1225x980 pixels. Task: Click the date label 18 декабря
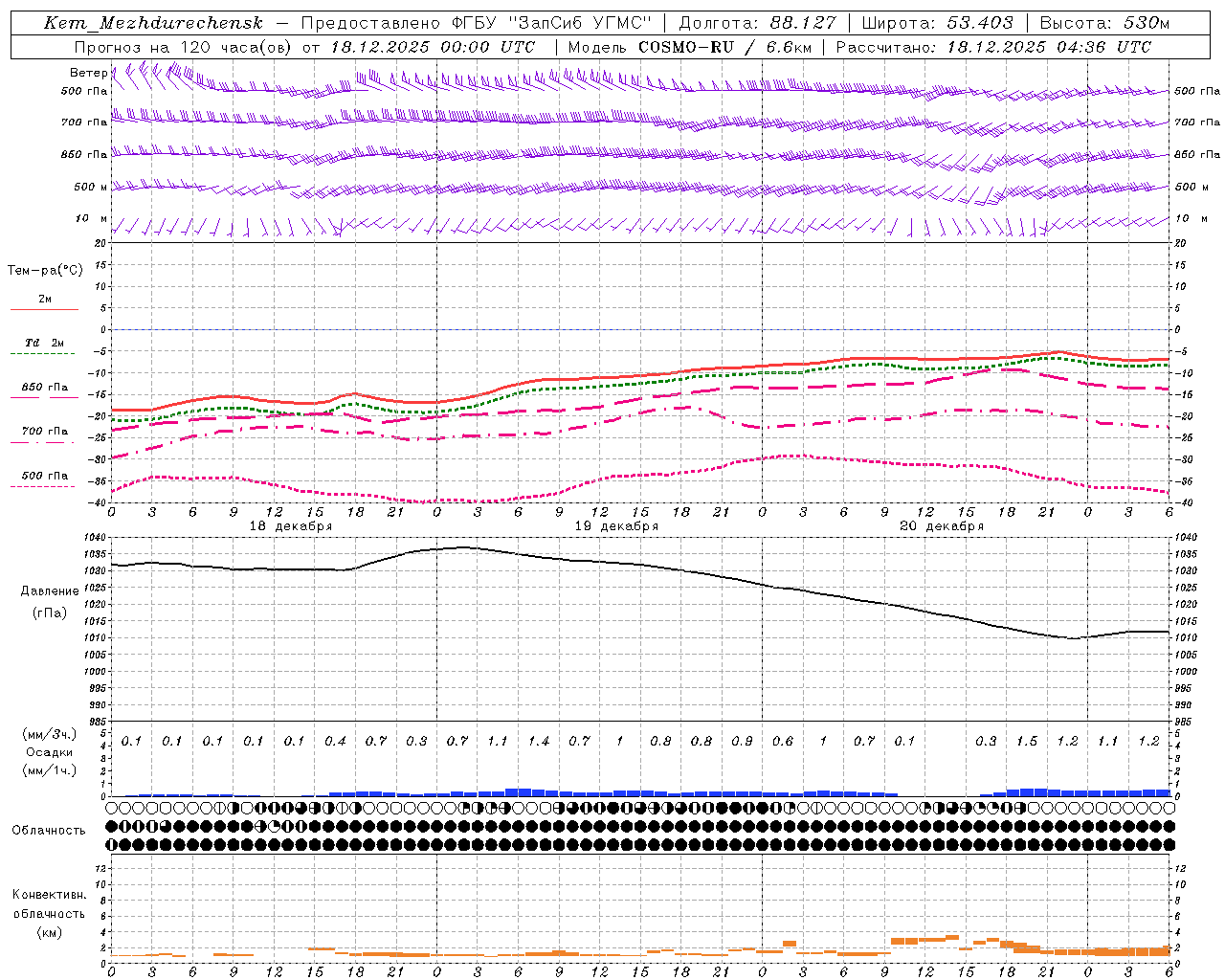tap(291, 526)
